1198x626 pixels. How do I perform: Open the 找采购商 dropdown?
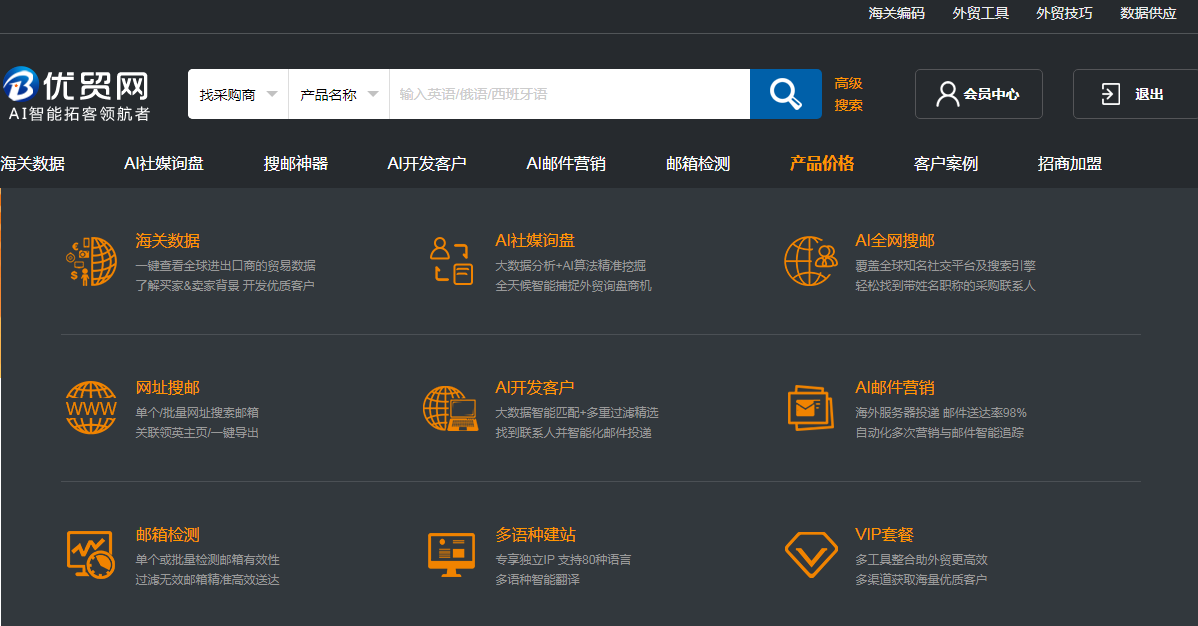pos(238,94)
